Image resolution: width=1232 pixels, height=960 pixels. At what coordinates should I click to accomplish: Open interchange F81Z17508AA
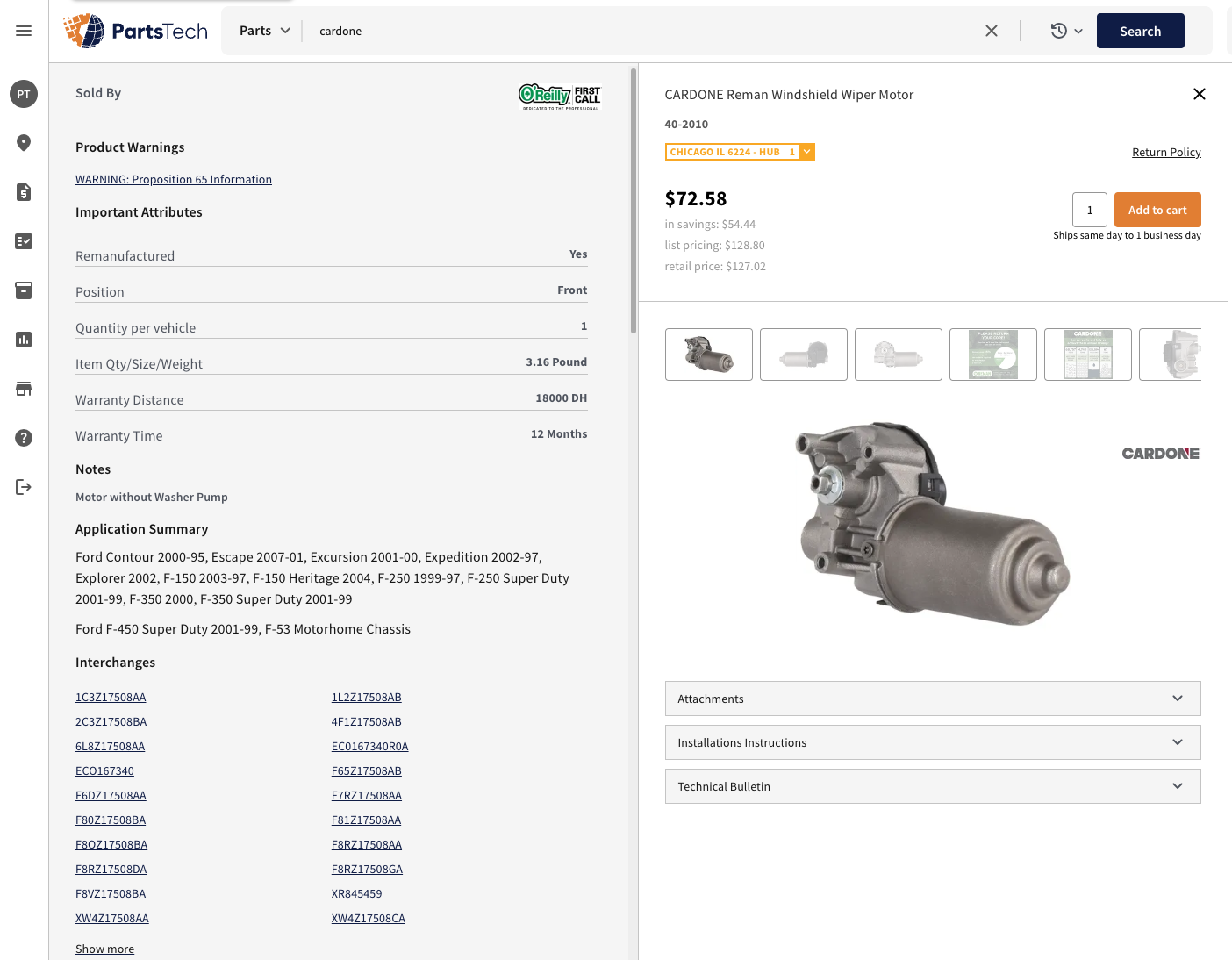366,820
